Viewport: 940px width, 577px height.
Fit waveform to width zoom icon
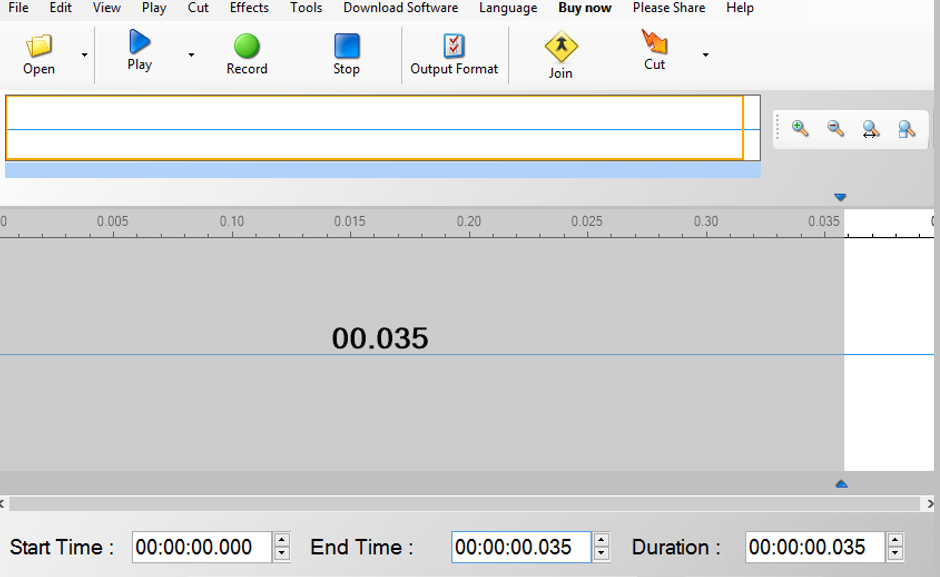[870, 129]
